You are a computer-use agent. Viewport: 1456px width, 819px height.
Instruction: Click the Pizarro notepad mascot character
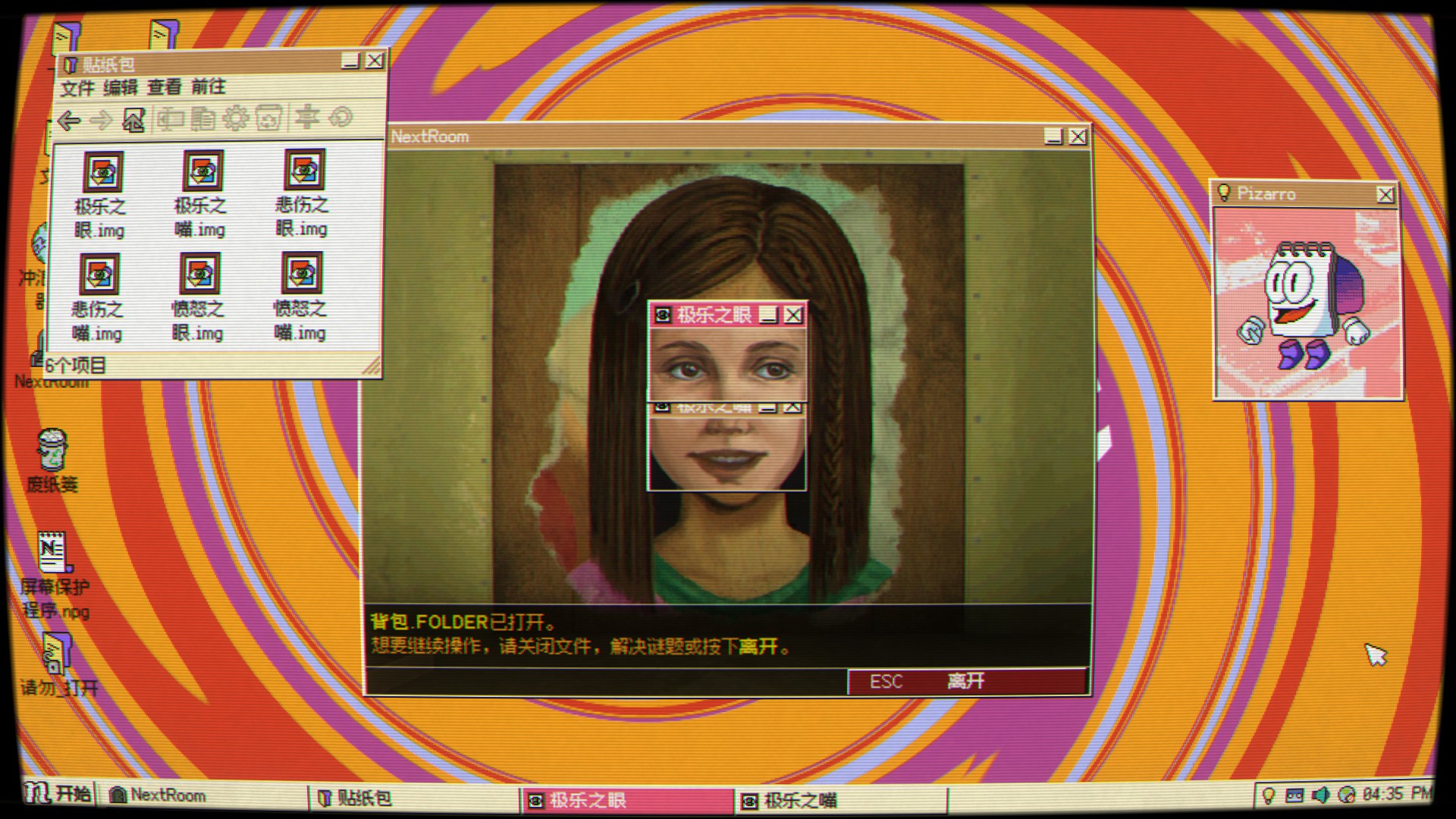coord(1306,305)
